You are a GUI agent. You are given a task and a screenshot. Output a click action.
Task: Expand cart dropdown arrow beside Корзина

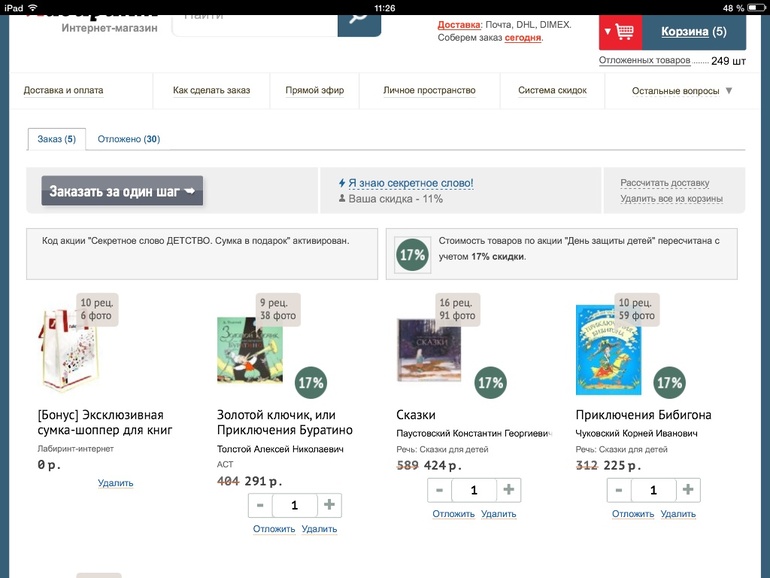607,32
